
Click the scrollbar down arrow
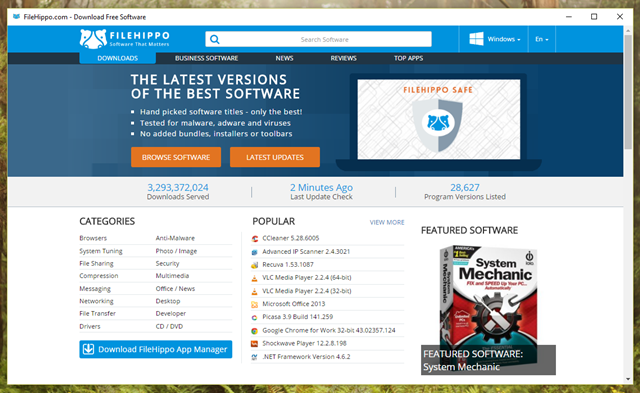(x=628, y=380)
